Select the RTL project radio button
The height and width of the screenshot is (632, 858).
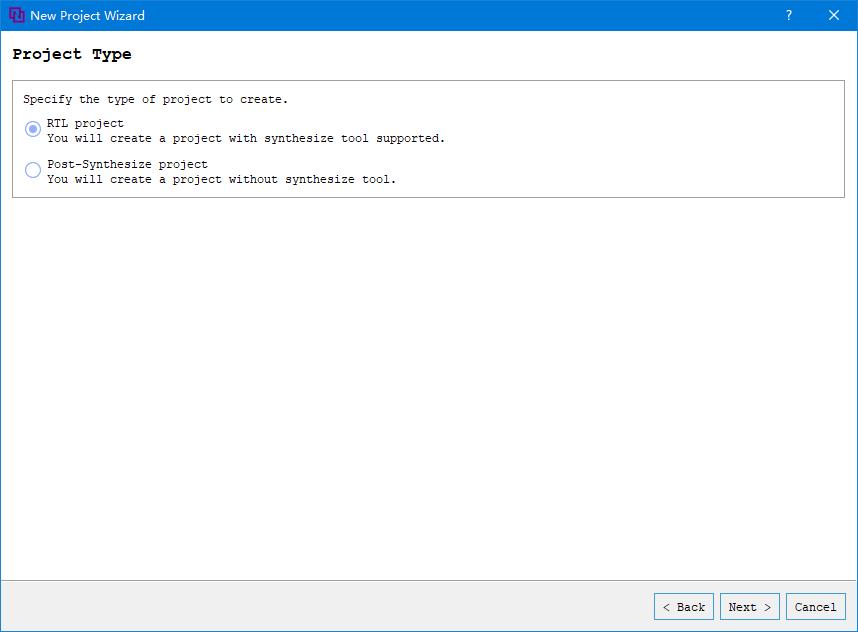33,129
